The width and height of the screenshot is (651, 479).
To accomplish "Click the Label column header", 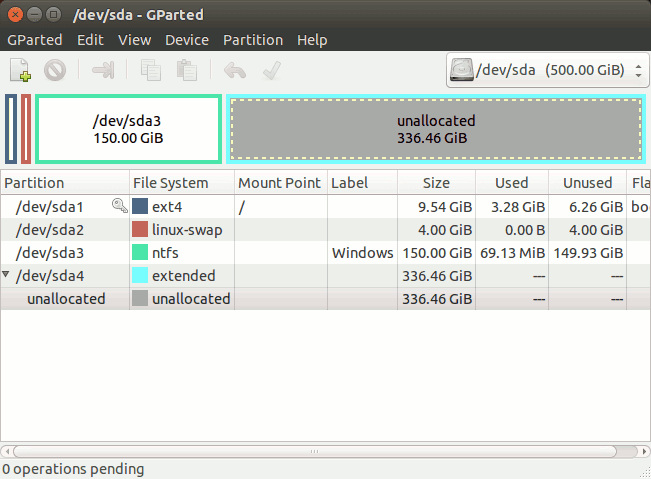I will (x=362, y=183).
